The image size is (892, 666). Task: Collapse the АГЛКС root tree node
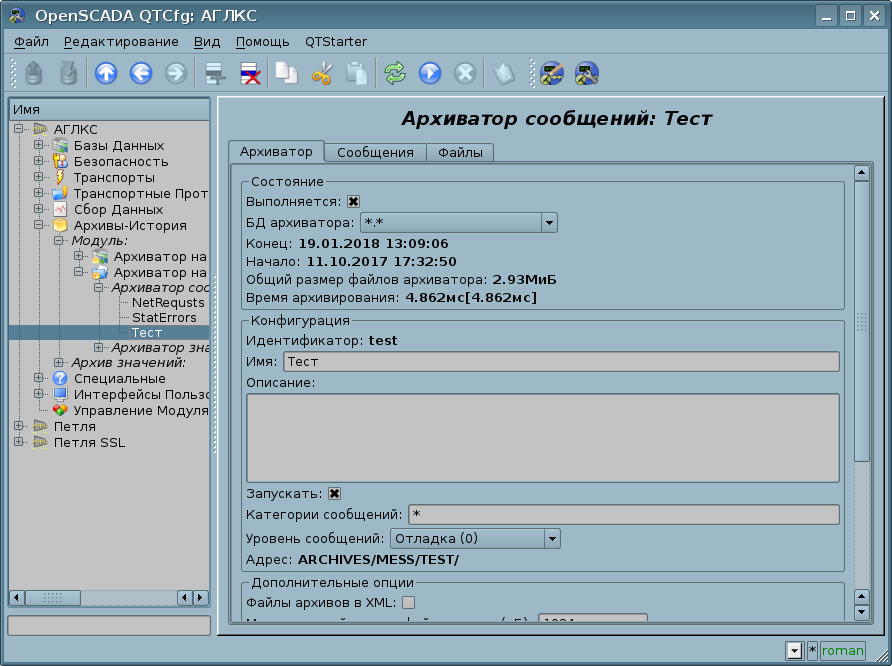coord(19,129)
